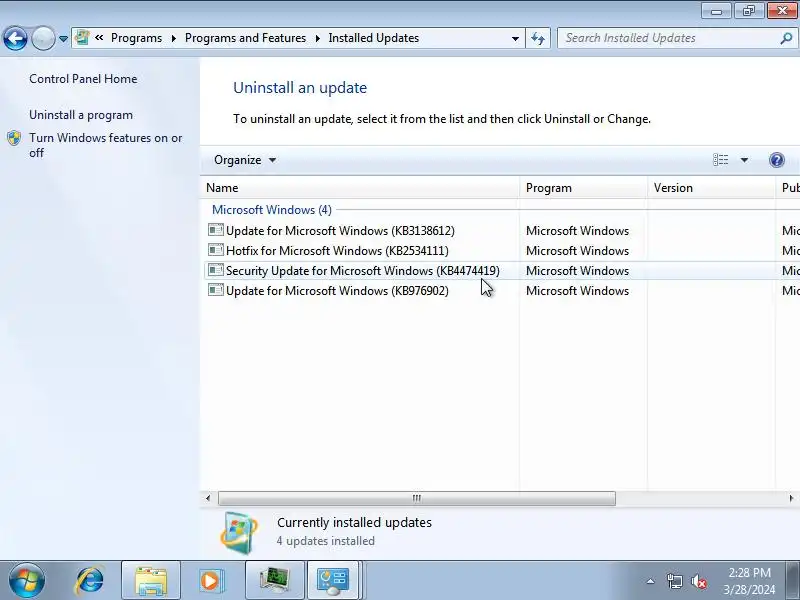The height and width of the screenshot is (600, 800).
Task: Collapse the Microsoft Windows (4) group
Action: coord(271,210)
